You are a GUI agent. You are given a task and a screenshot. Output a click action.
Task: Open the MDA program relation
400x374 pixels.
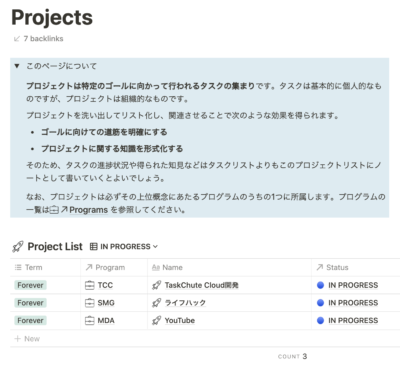point(106,321)
